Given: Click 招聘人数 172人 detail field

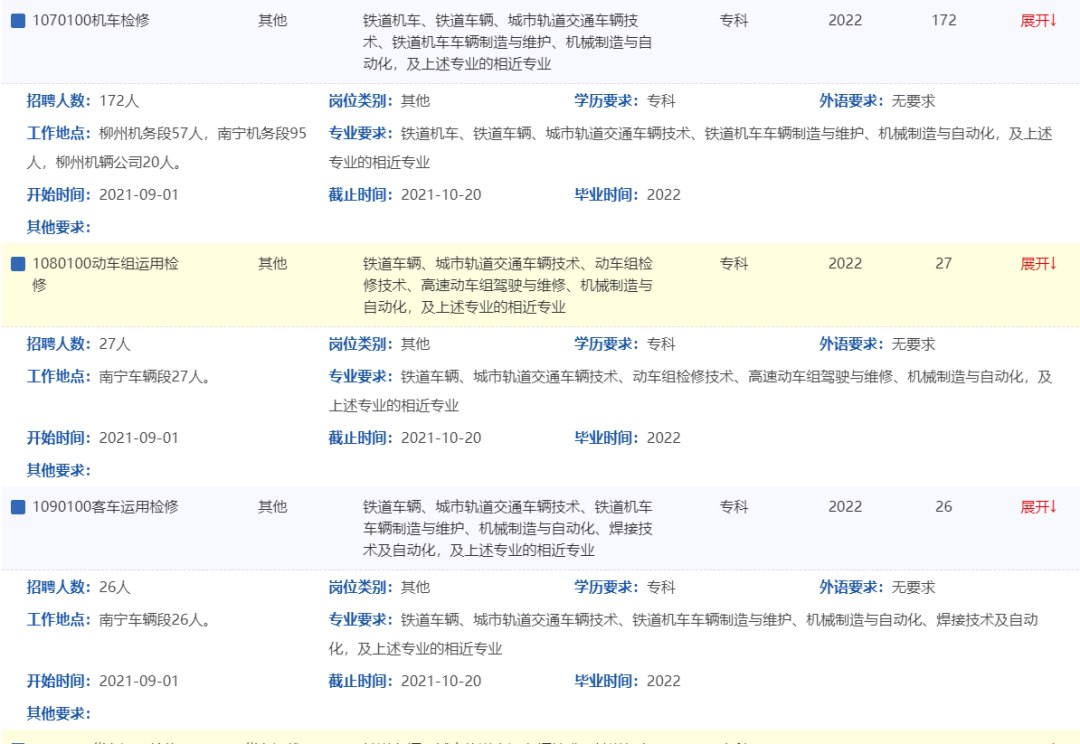Looking at the screenshot, I should coord(83,101).
